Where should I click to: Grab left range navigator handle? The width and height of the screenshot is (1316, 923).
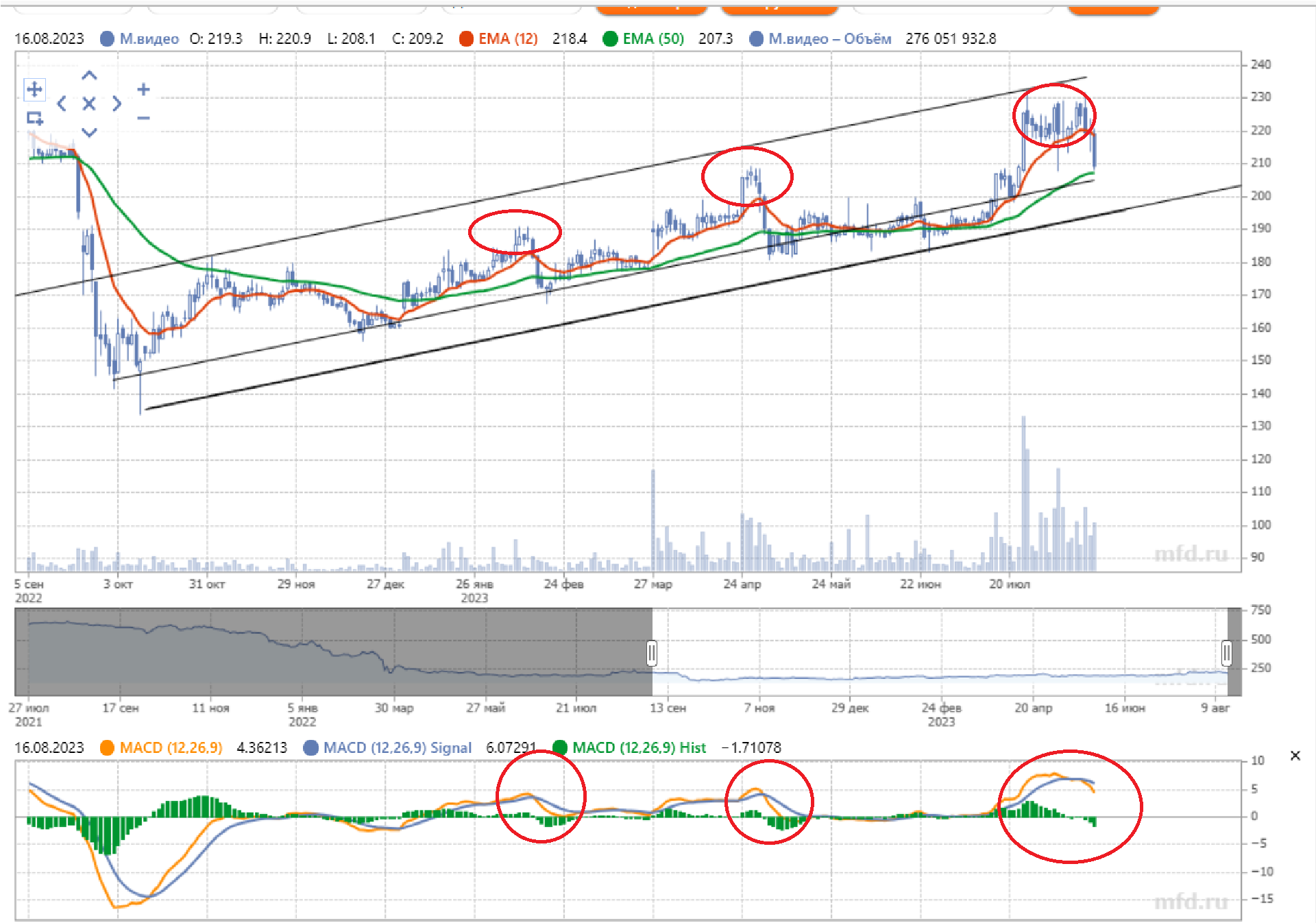point(652,653)
